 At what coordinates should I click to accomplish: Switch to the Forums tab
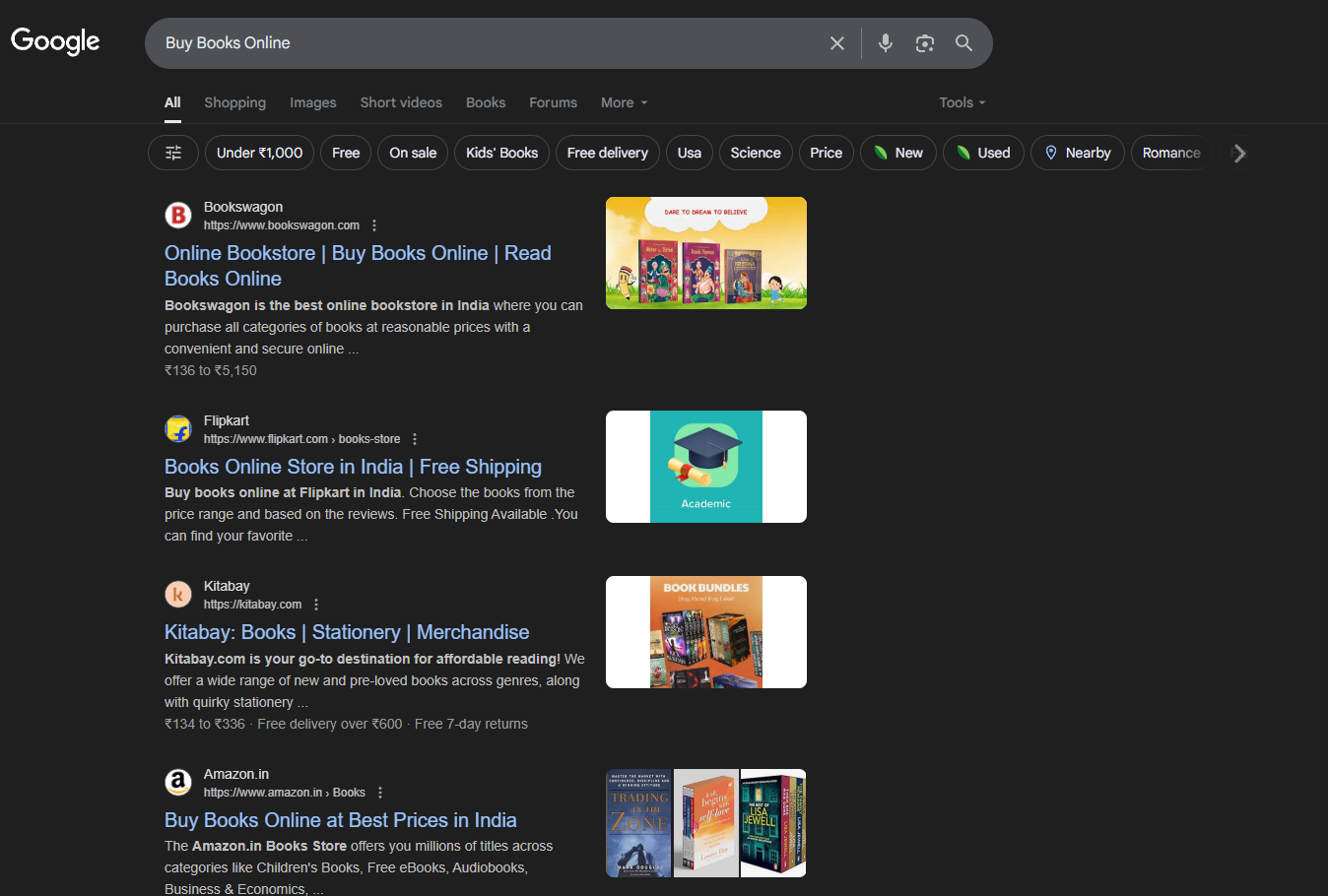(x=554, y=102)
